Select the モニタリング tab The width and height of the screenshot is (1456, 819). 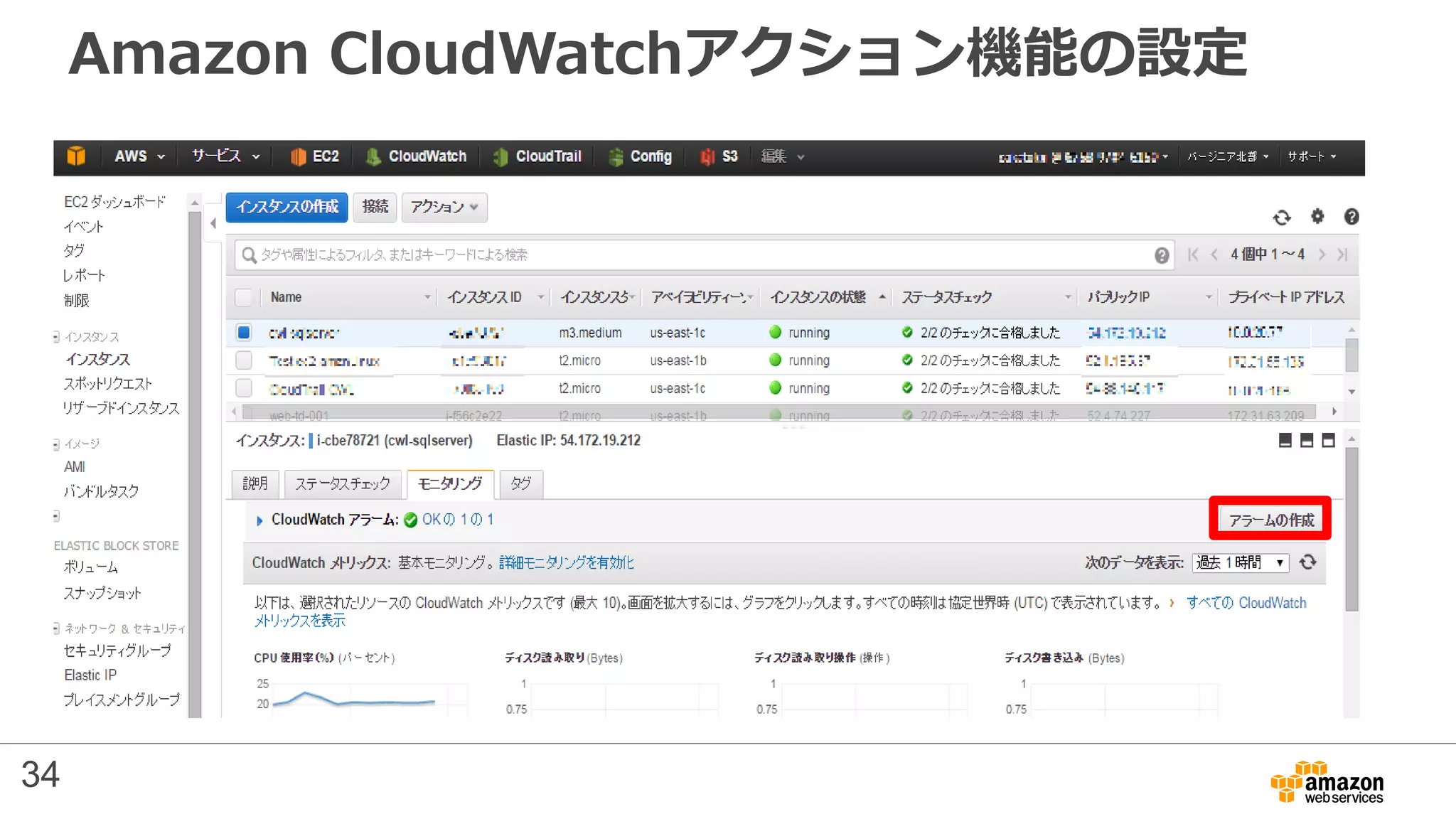(x=450, y=484)
